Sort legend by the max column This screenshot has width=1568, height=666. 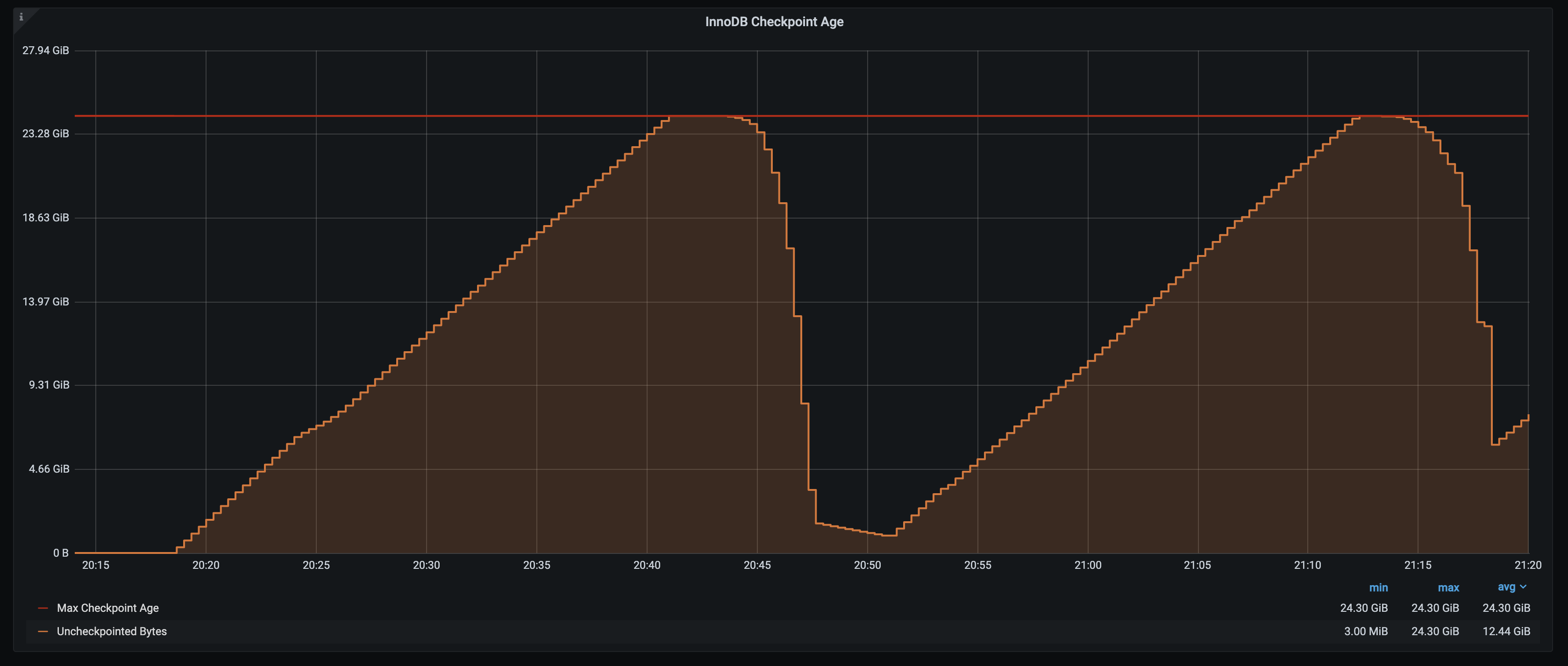tap(1448, 588)
